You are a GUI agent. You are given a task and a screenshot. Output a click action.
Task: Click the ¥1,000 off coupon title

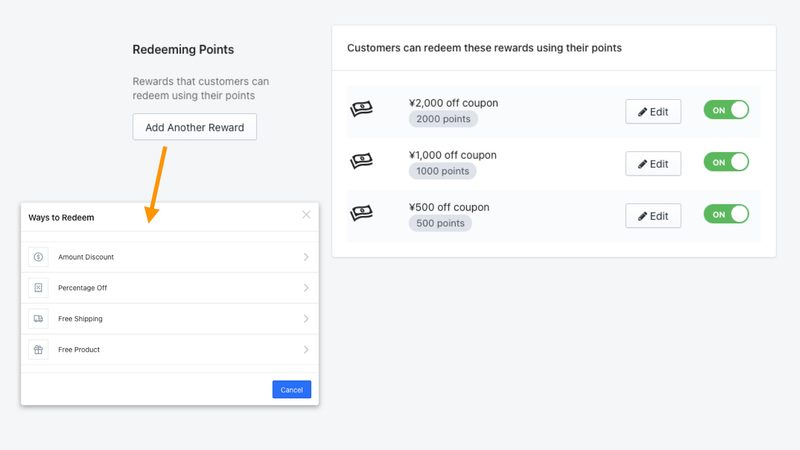453,155
